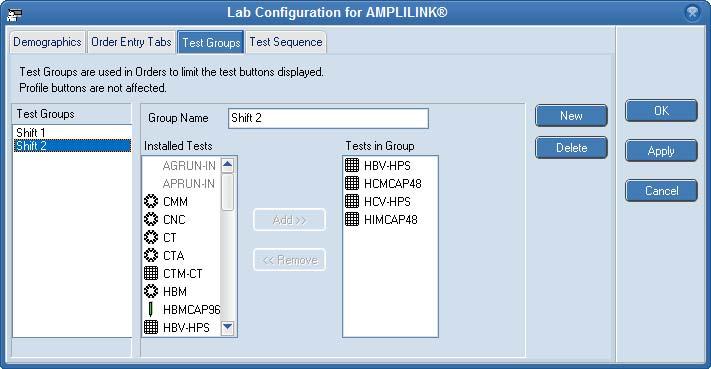Select the CT test label
This screenshot has height=369, width=711.
pyautogui.click(x=170, y=238)
